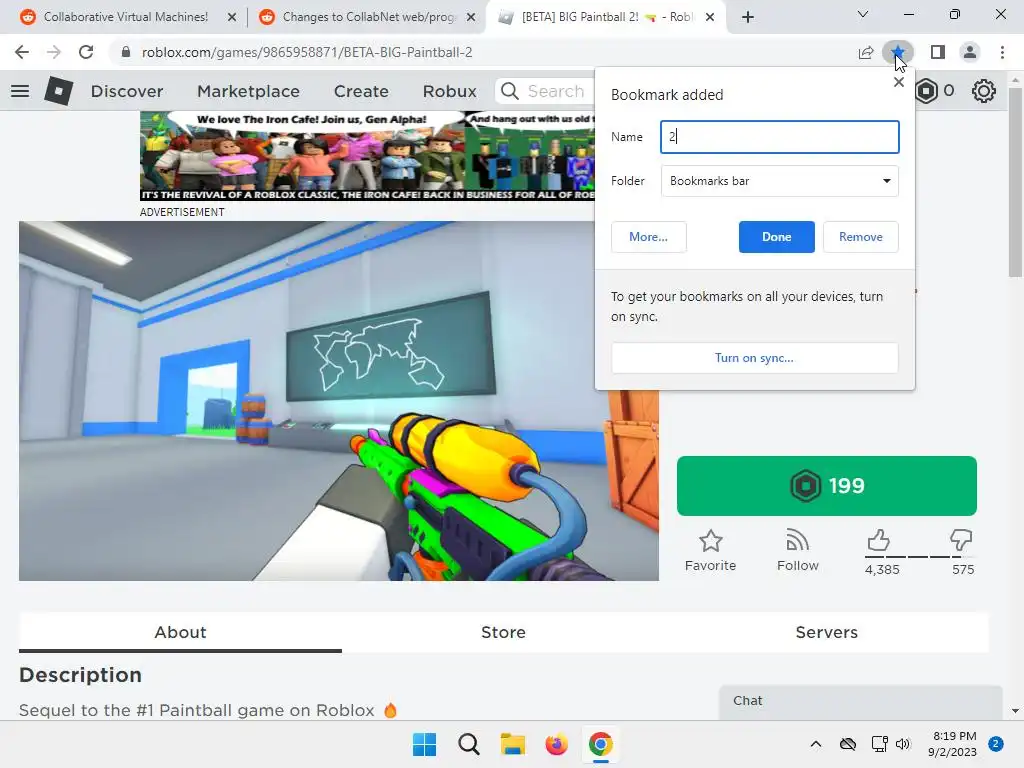Close the Changes to CollabNet tab

(x=471, y=17)
